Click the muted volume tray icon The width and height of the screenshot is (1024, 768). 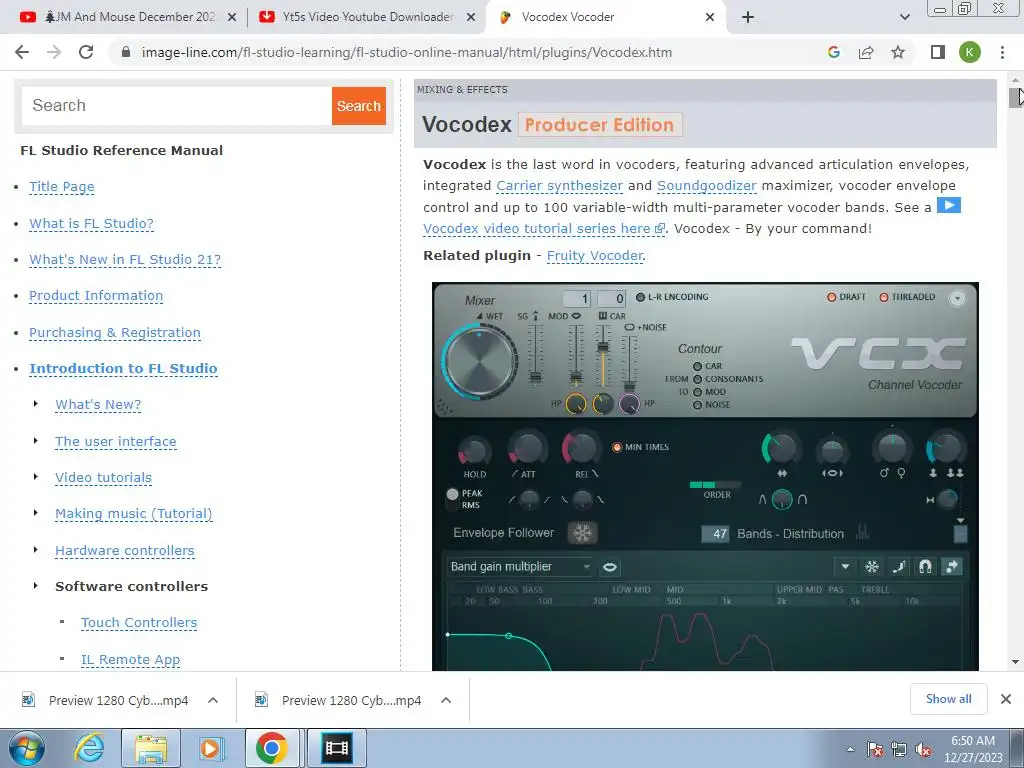923,750
